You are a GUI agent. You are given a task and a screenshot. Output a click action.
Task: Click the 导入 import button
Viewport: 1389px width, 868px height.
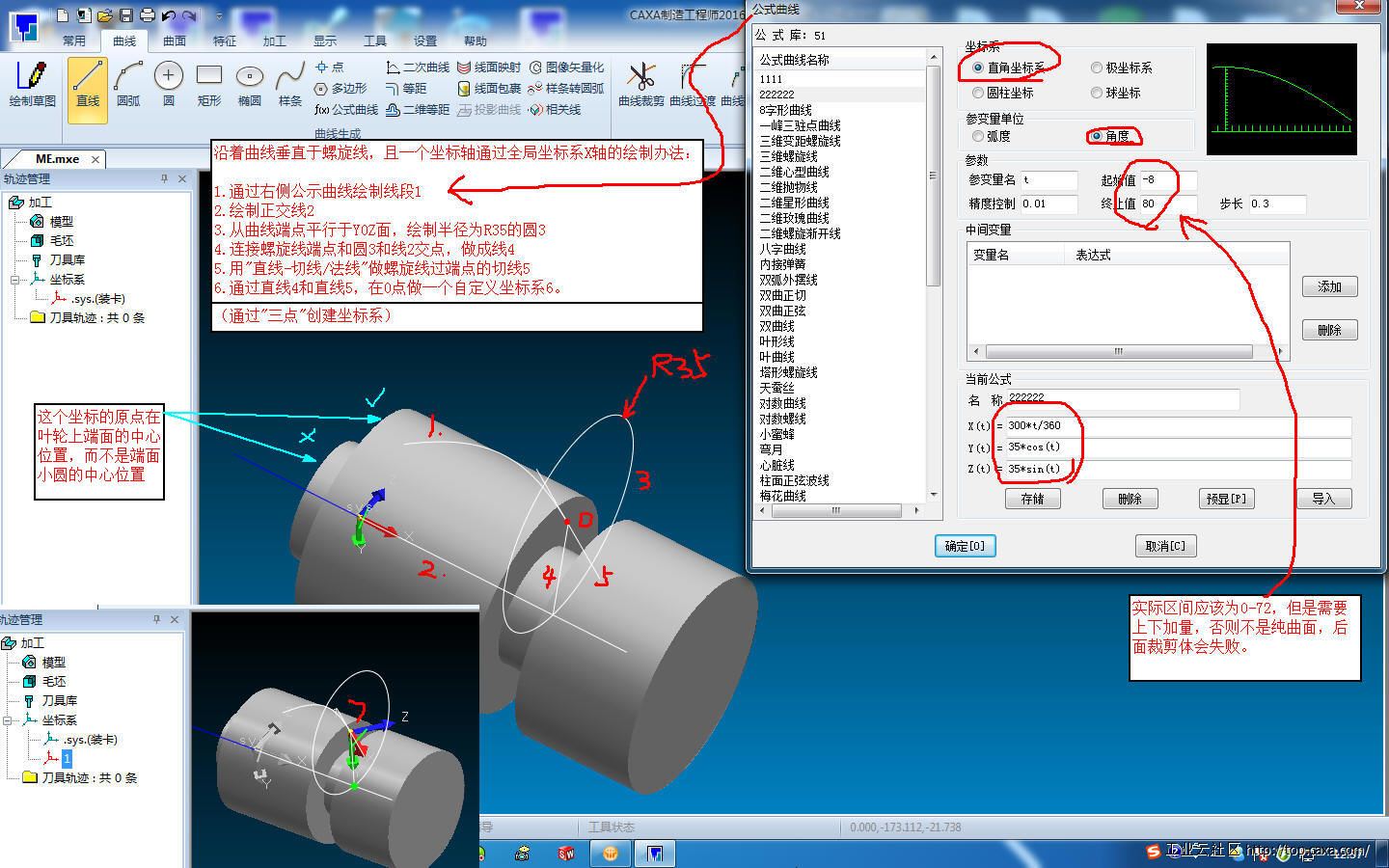pyautogui.click(x=1322, y=499)
